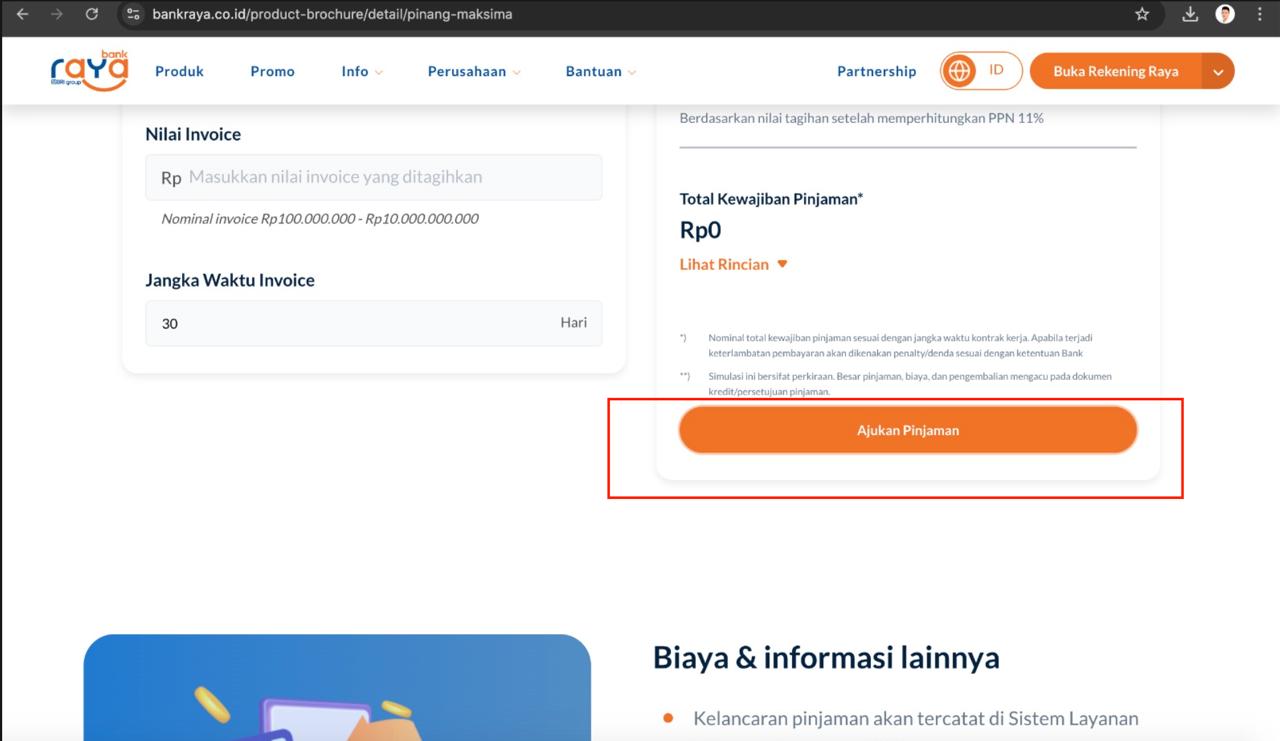
Task: Open the Promo menu item
Action: tap(272, 71)
